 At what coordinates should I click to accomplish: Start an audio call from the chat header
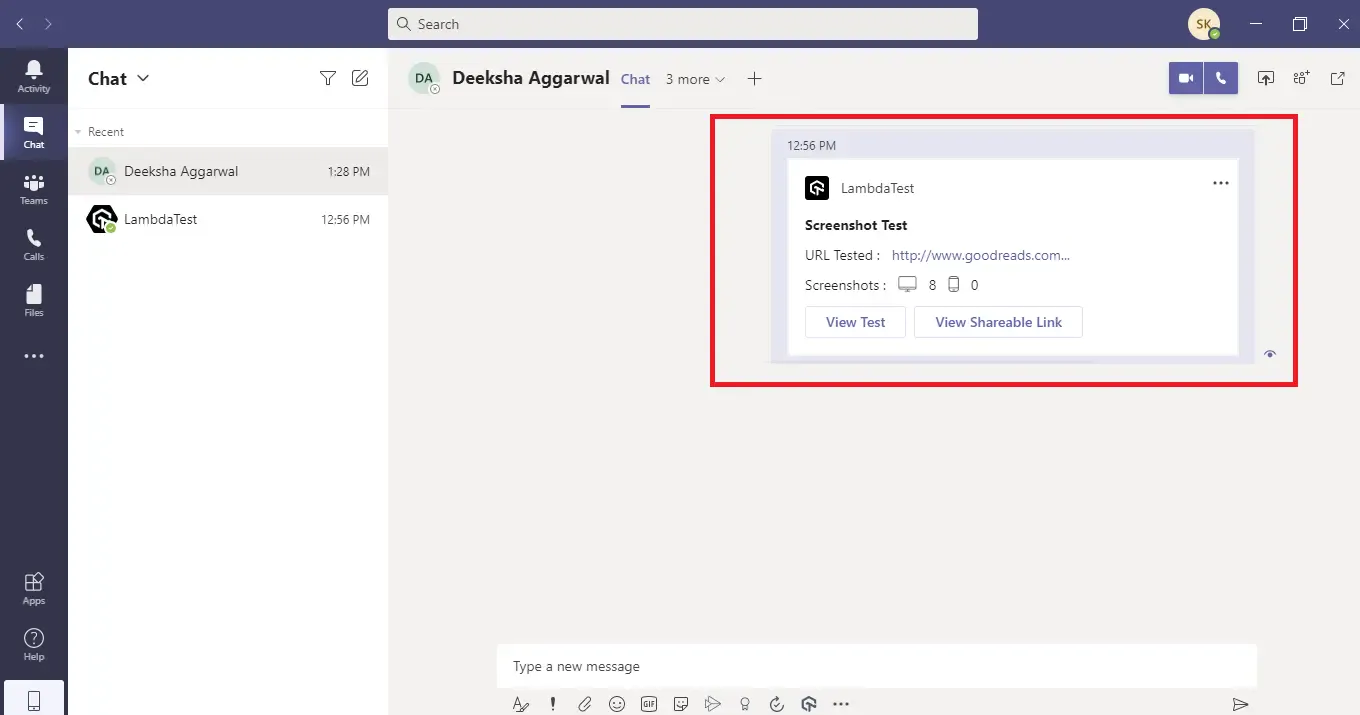1220,78
